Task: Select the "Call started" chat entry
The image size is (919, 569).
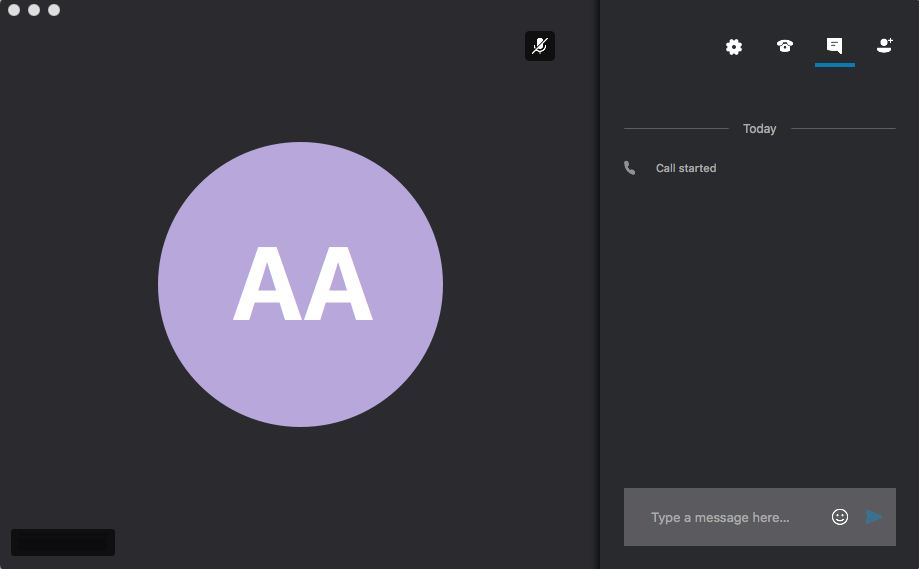Action: click(686, 168)
